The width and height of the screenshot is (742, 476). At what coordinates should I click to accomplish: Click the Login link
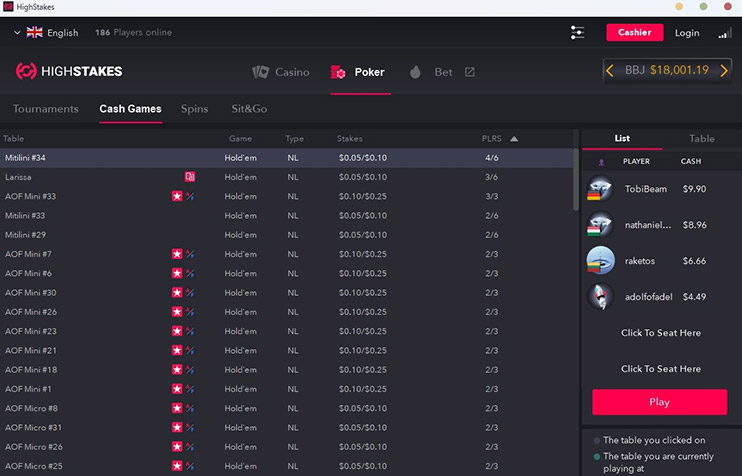pos(687,33)
